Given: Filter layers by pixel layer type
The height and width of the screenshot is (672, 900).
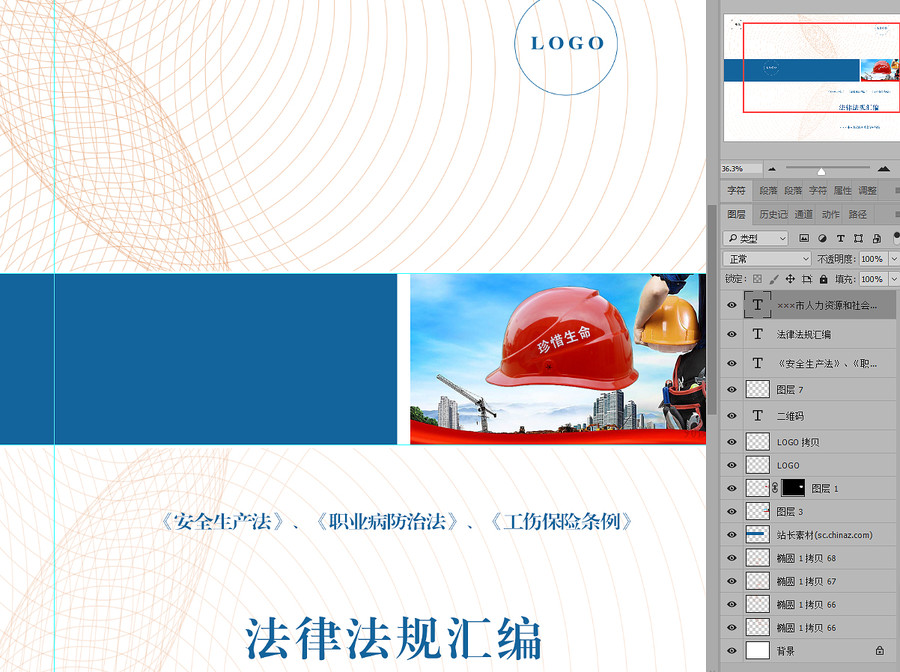Looking at the screenshot, I should click(804, 238).
